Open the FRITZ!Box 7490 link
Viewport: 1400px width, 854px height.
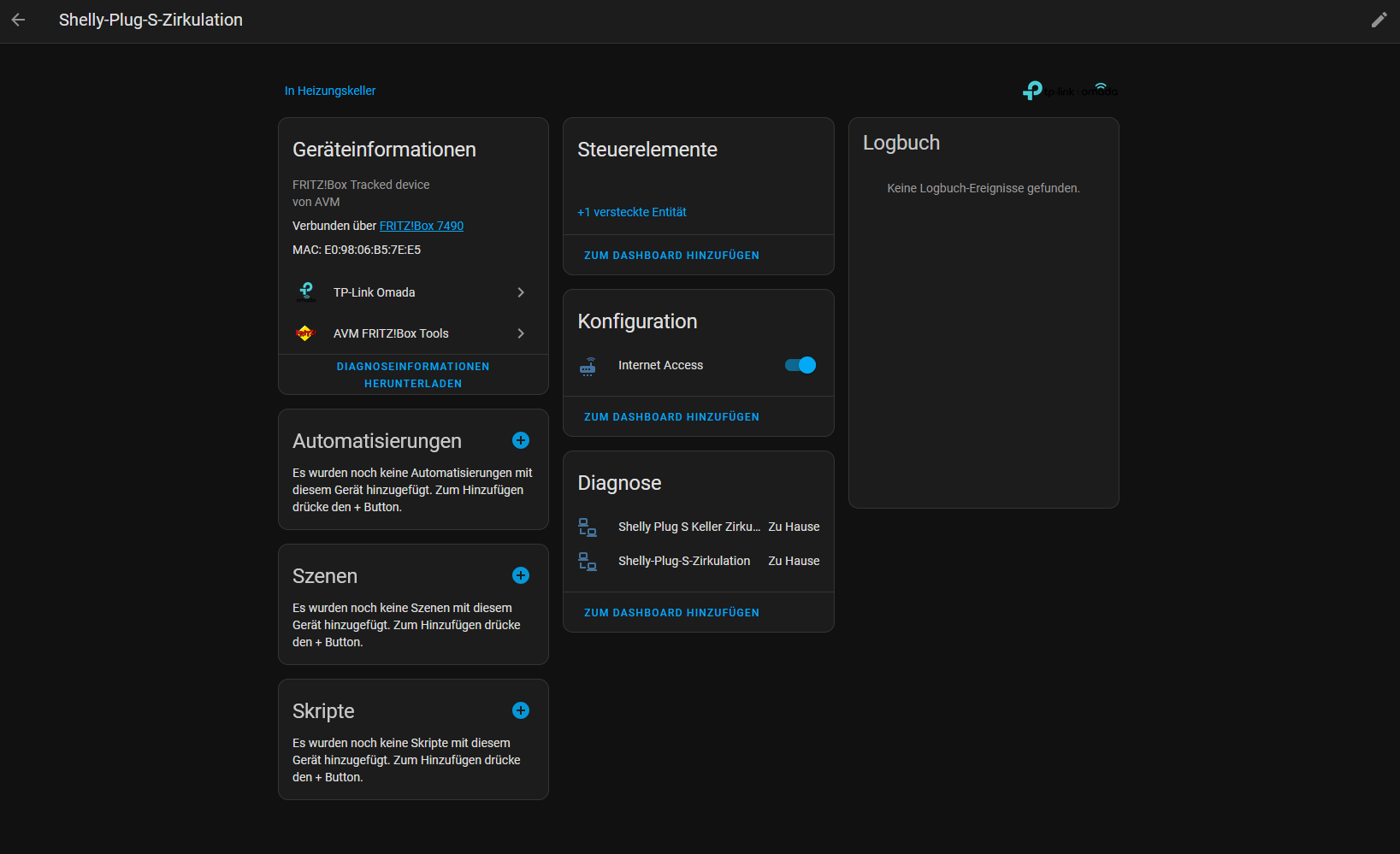pyautogui.click(x=421, y=226)
